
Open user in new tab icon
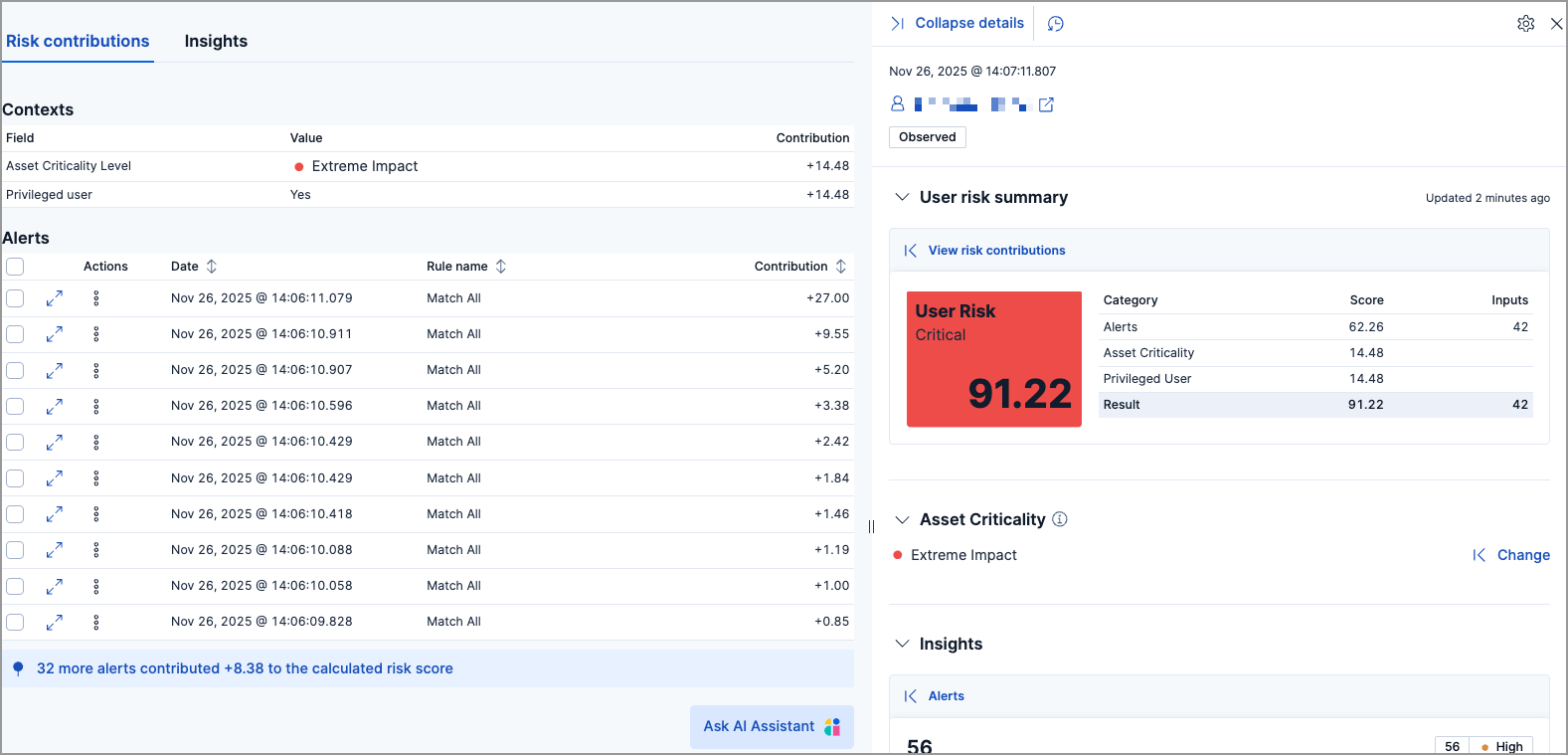(1046, 104)
